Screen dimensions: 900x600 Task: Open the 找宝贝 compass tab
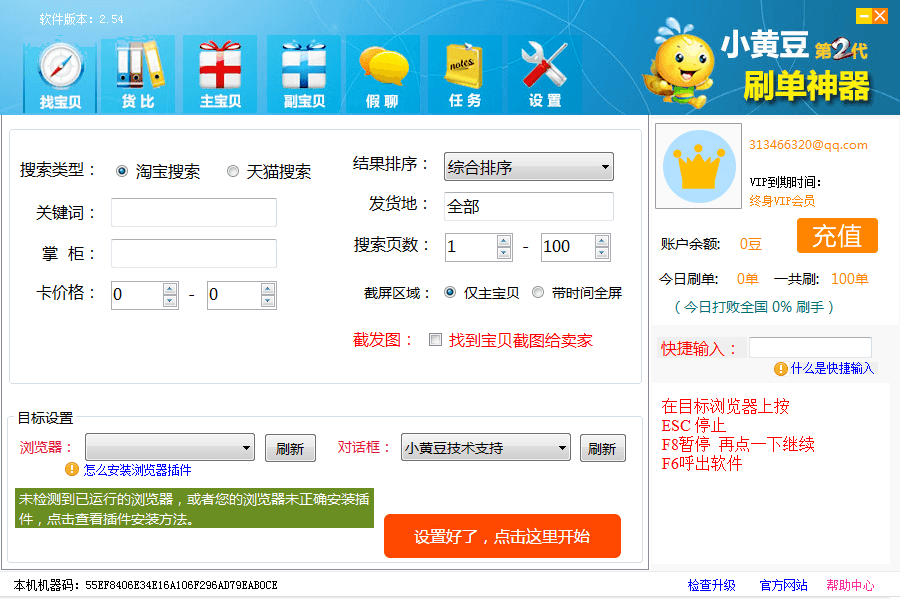click(x=60, y=75)
